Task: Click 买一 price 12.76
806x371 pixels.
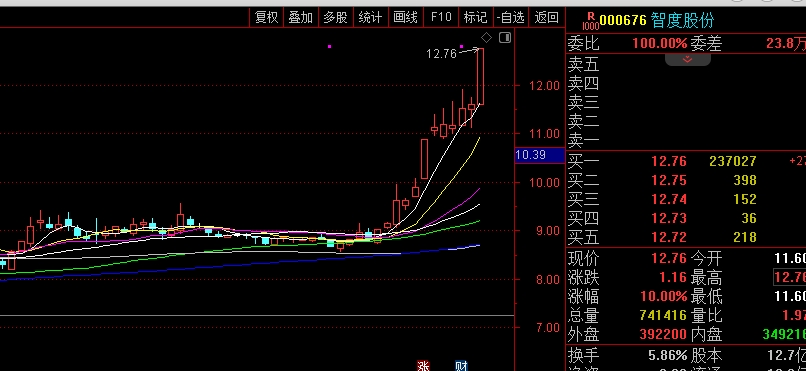Action: click(669, 161)
